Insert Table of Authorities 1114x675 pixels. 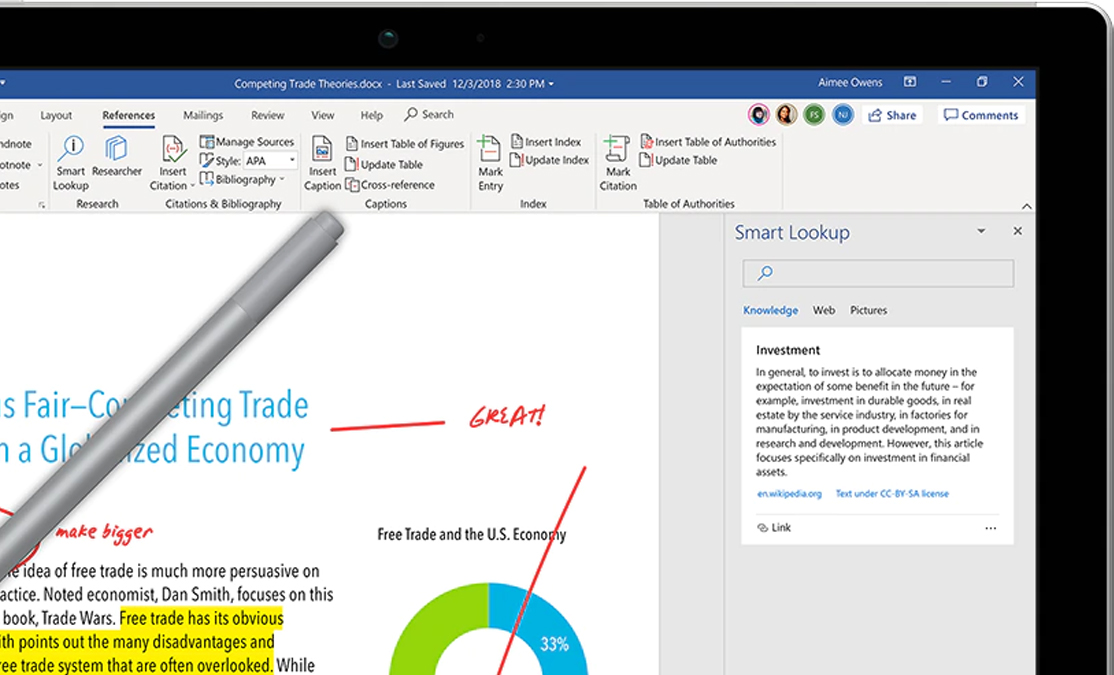tap(708, 141)
